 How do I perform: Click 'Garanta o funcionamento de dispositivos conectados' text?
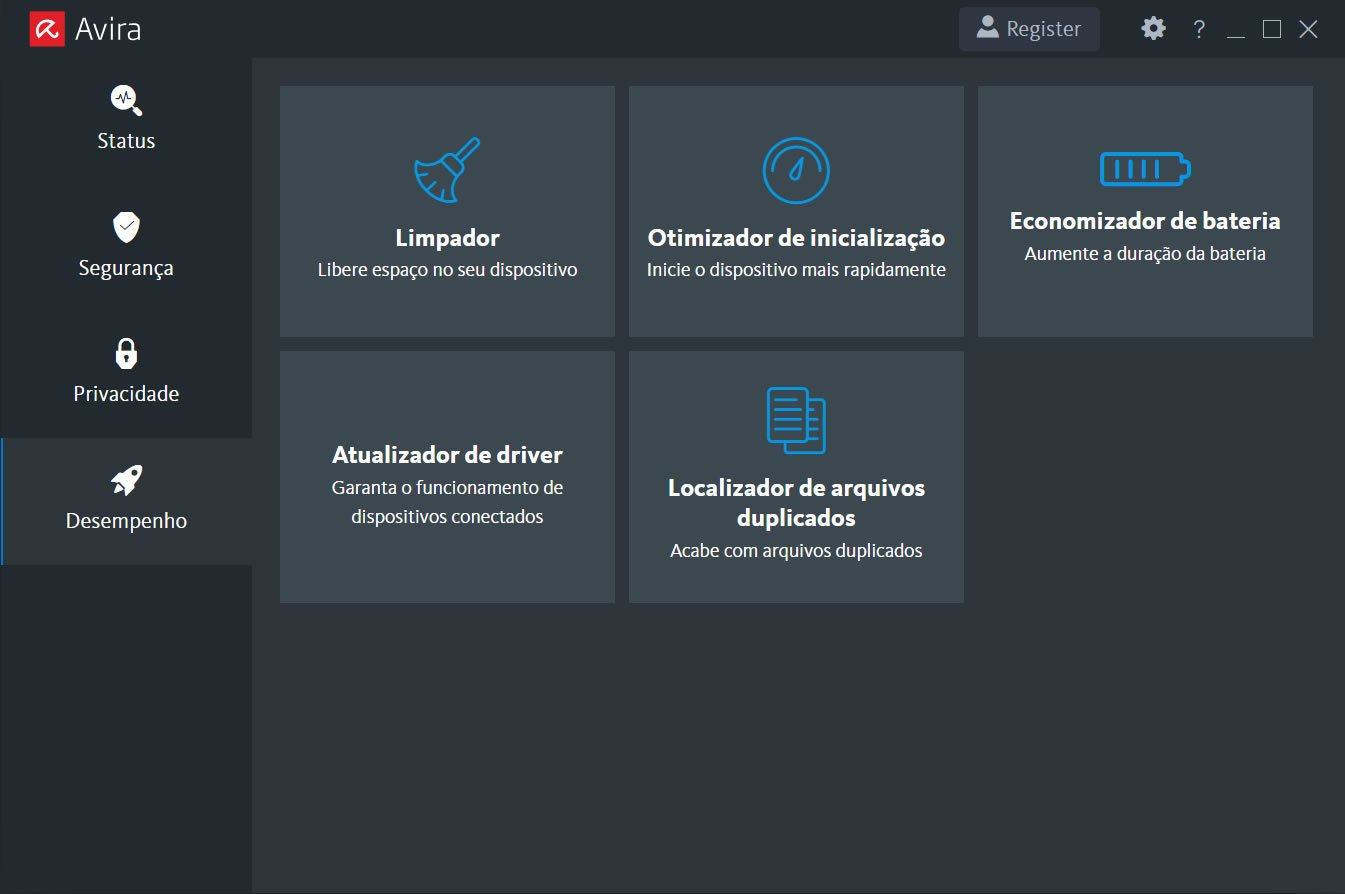[447, 502]
